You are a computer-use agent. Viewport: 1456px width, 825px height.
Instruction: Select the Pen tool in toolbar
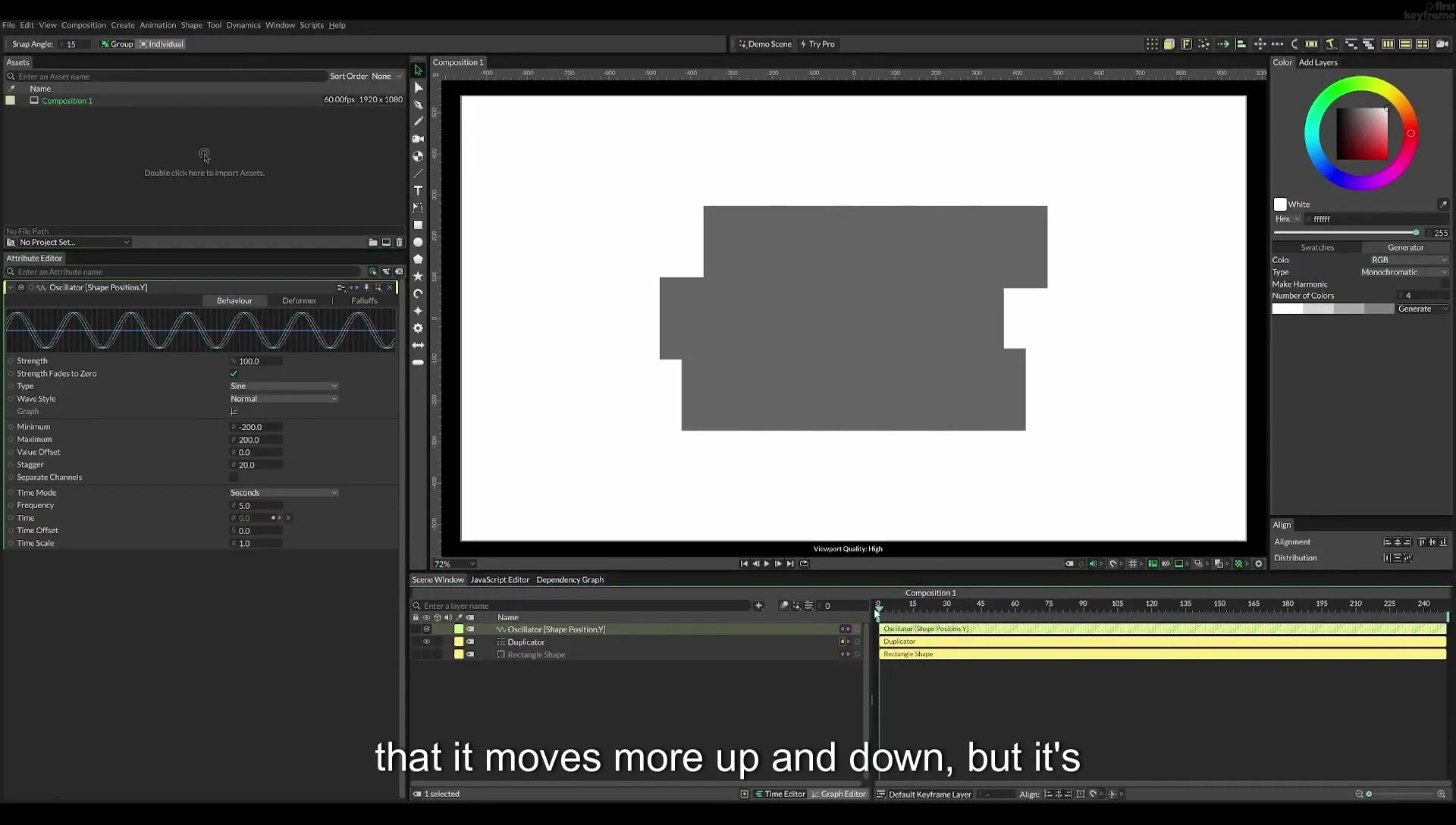coord(418,105)
